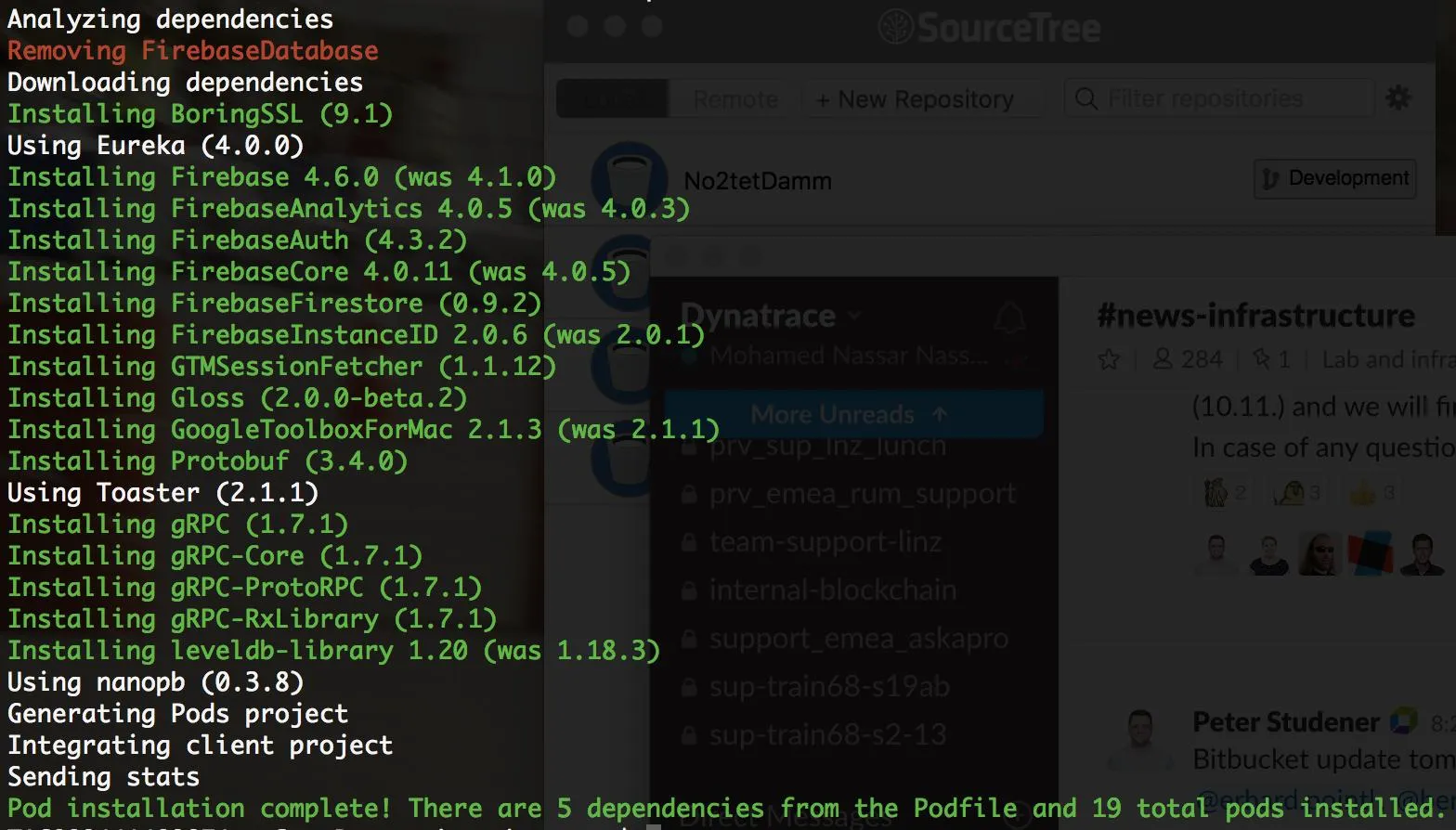This screenshot has height=830, width=1456.
Task: Click the "Installing gRPC-ProtoRPC (1.7.1)" line
Action: [x=244, y=588]
